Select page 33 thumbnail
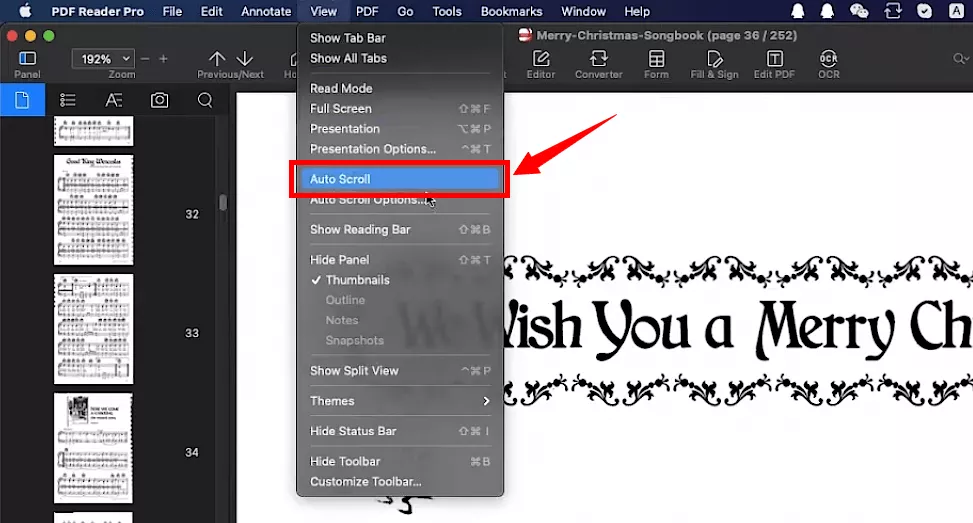The height and width of the screenshot is (523, 973). [x=94, y=329]
